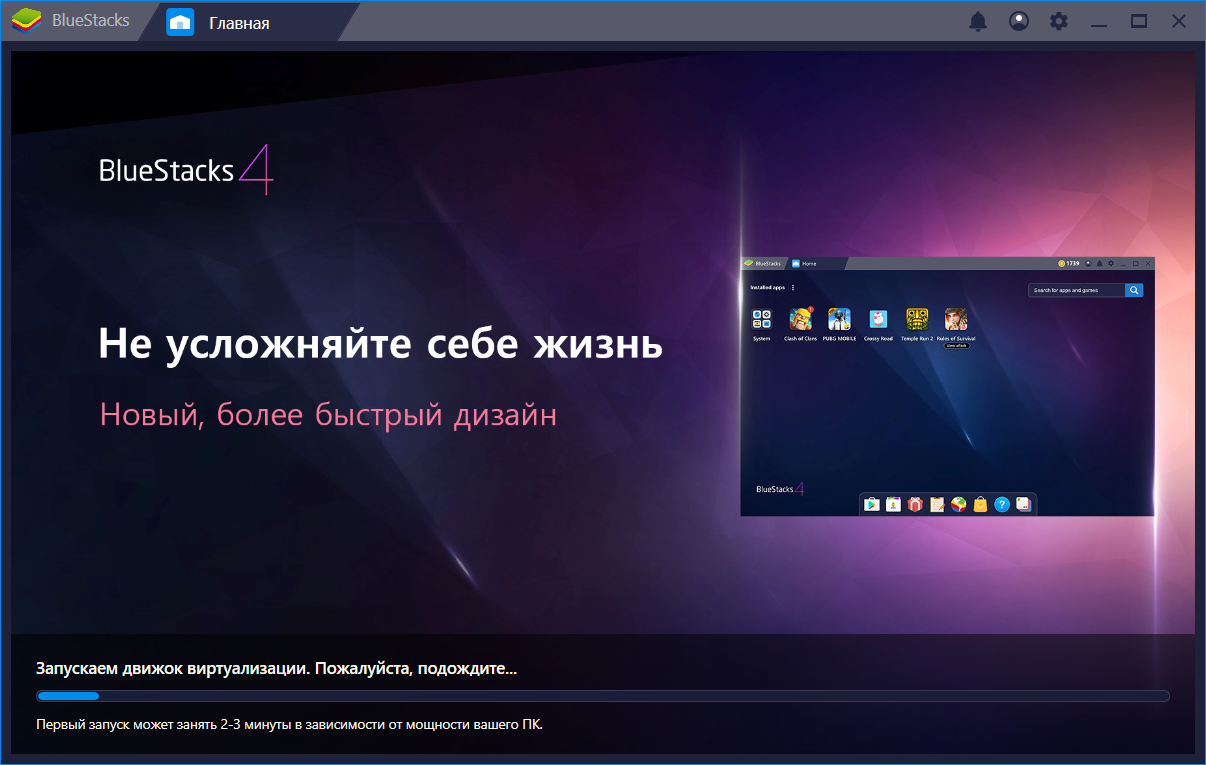Open BlueStacks settings gear

(1058, 20)
